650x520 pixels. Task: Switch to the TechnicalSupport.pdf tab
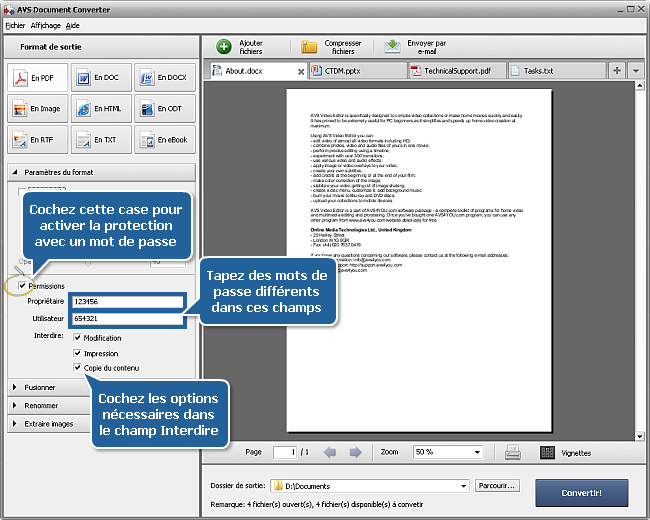tap(457, 71)
